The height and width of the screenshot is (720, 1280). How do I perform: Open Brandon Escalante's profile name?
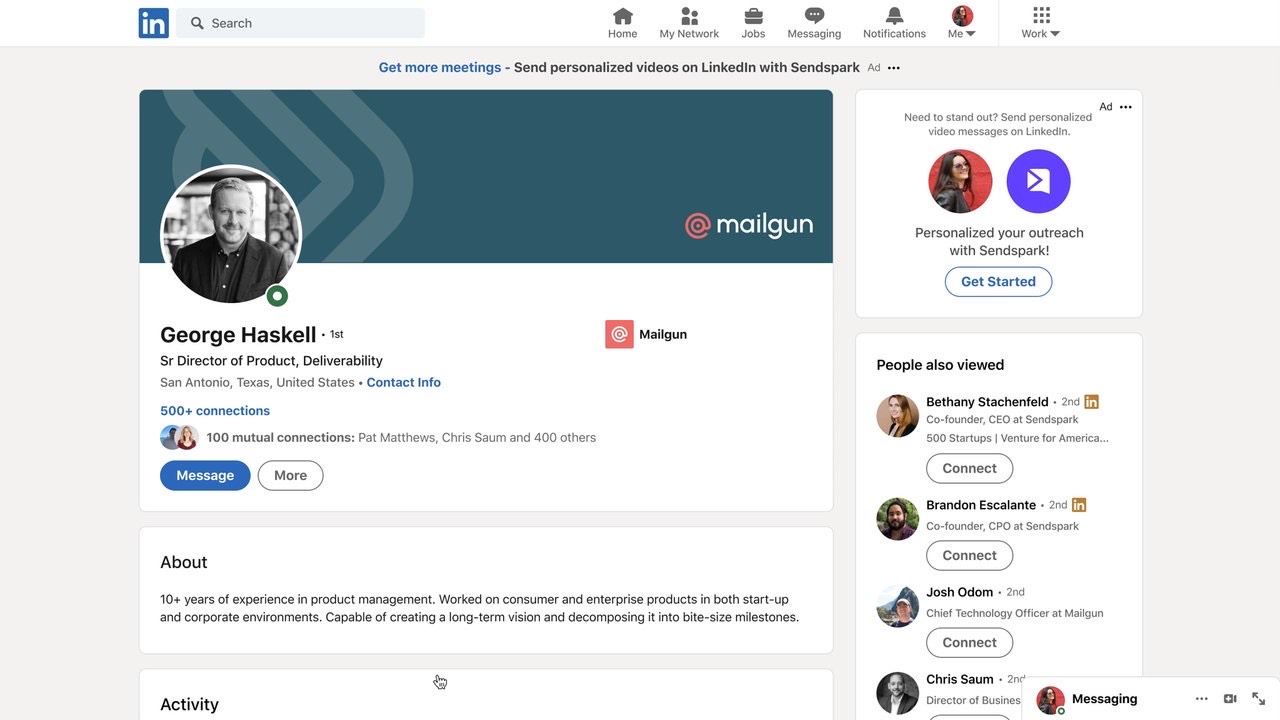[x=981, y=505]
